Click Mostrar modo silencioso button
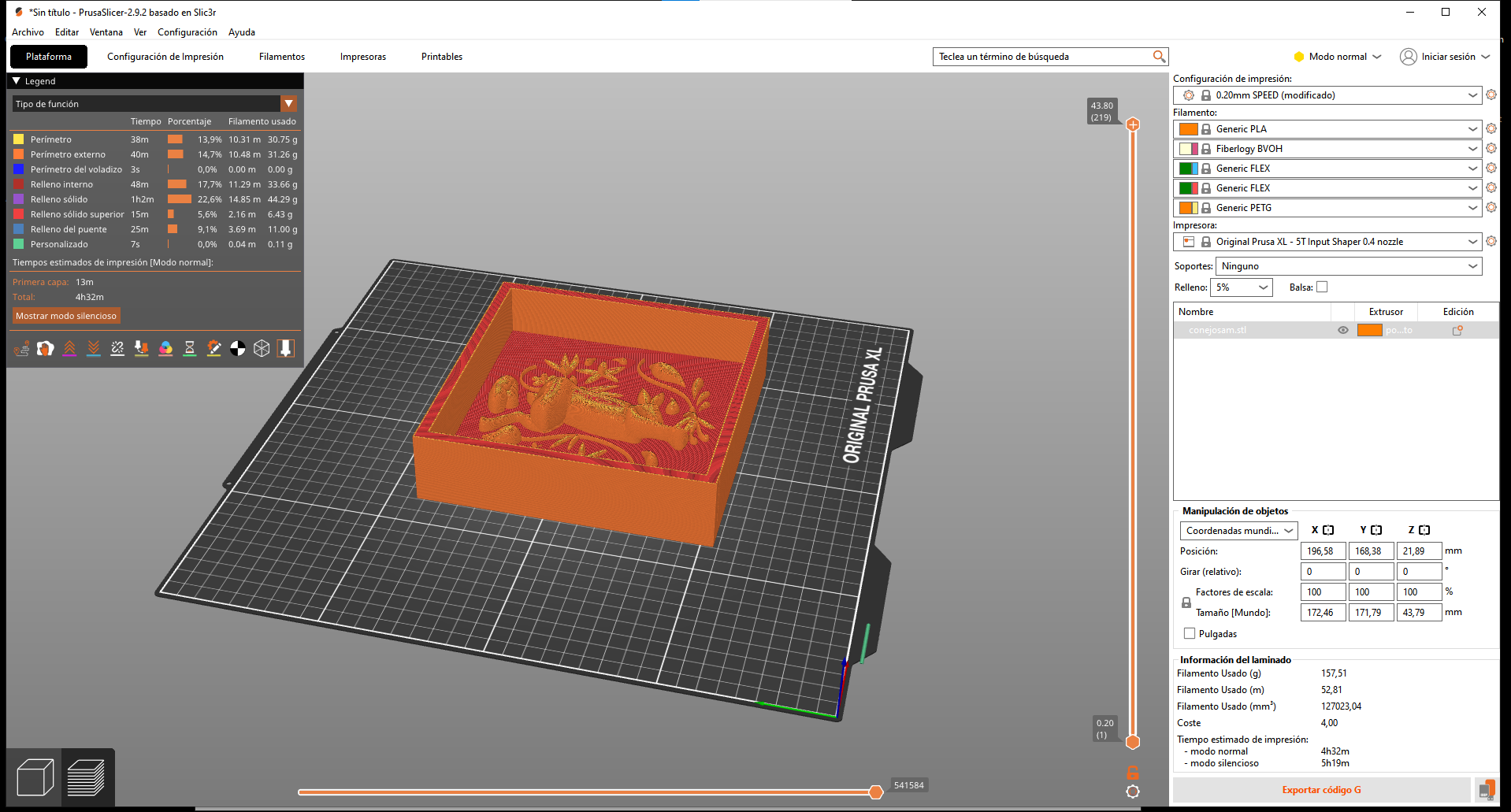The image size is (1511, 812). tap(66, 316)
